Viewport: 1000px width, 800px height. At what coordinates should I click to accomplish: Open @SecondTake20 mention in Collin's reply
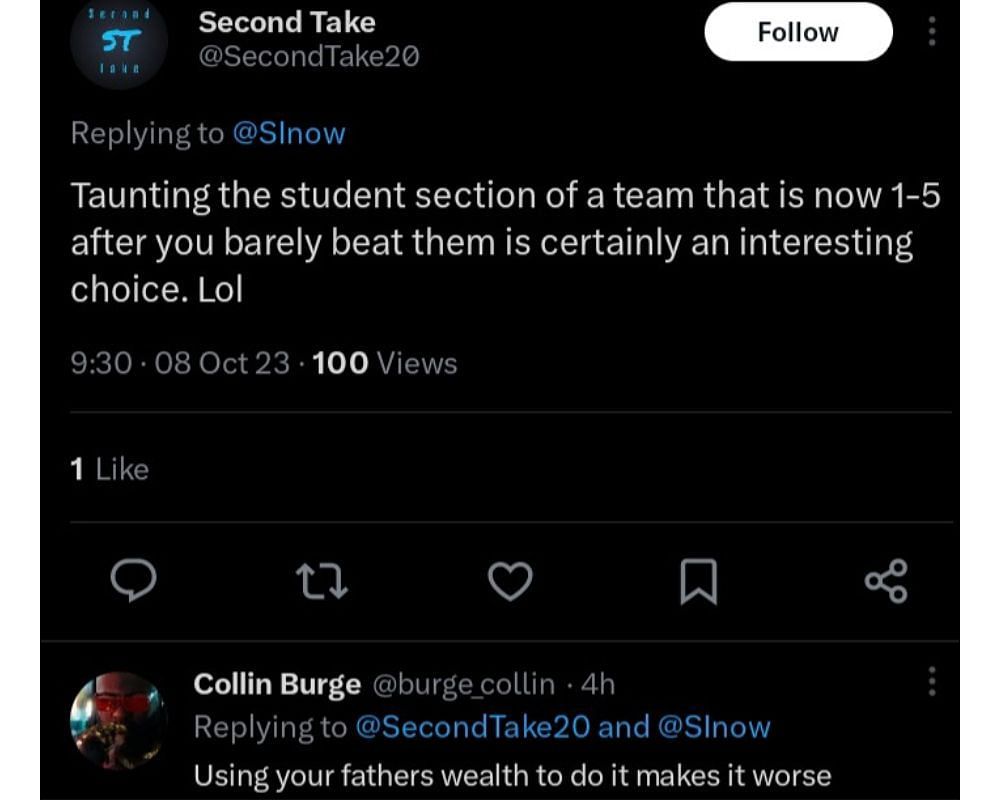(x=472, y=727)
